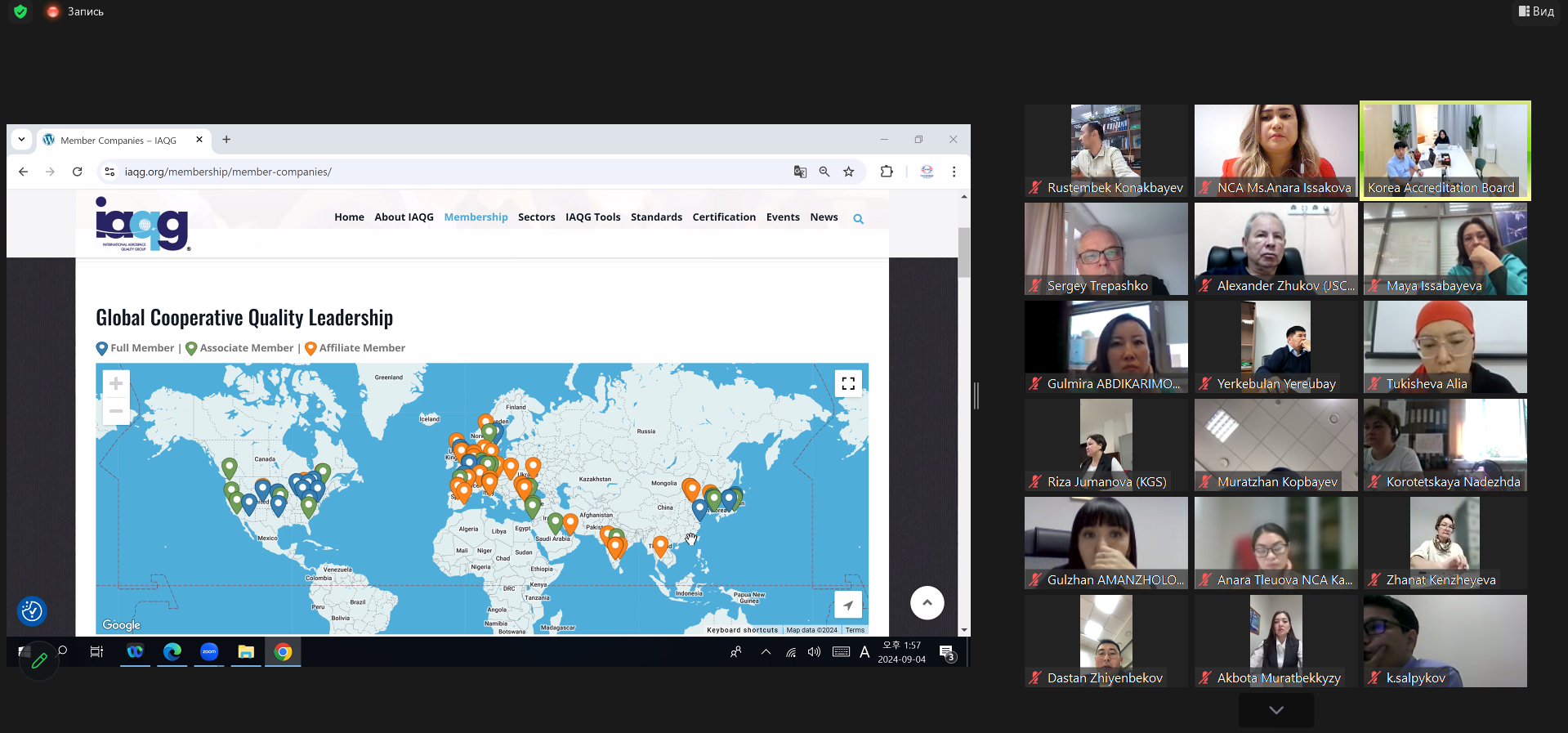Select Maya Issabayeva video thumbnail
Screen dimensions: 1568x733
tap(1445, 248)
